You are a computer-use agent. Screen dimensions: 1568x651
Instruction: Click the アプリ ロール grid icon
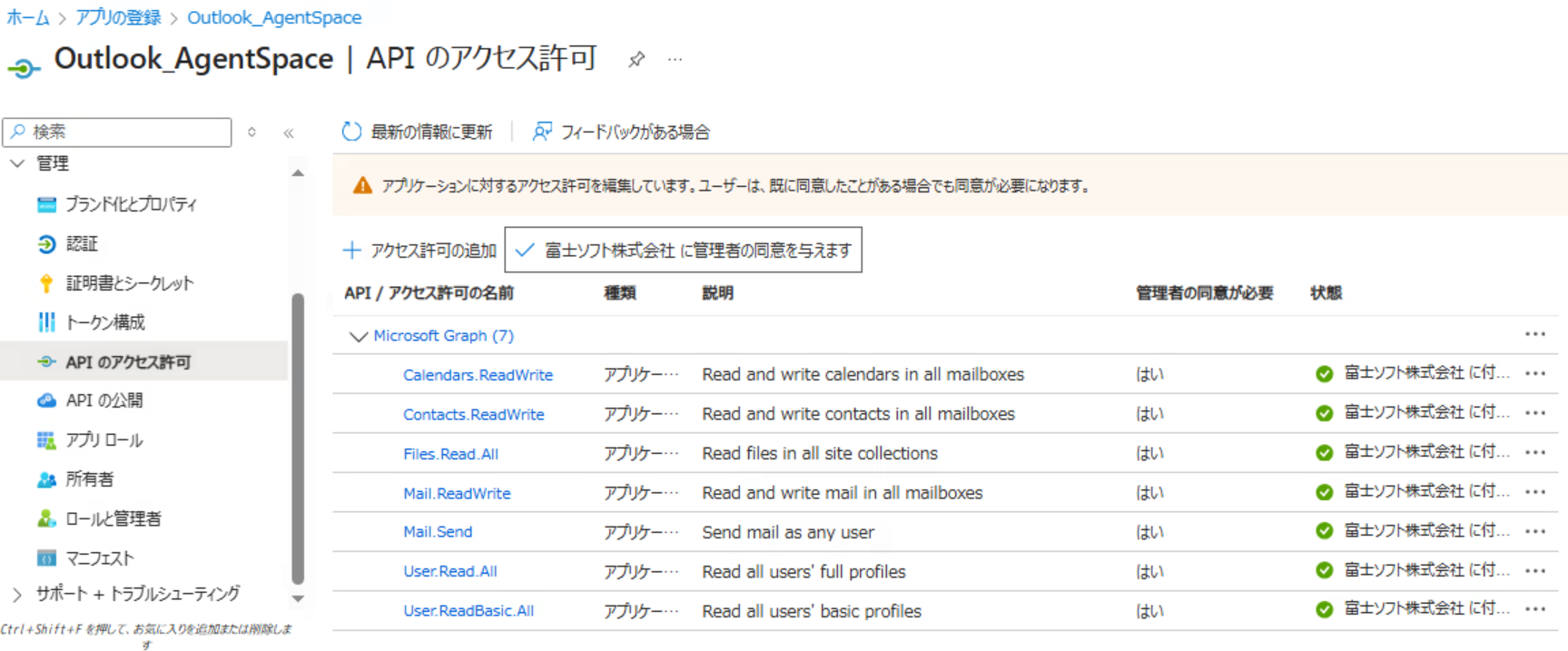(46, 440)
